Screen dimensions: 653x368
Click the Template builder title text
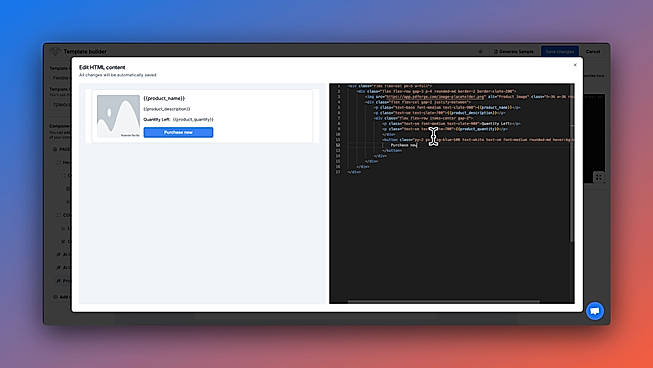tap(85, 52)
